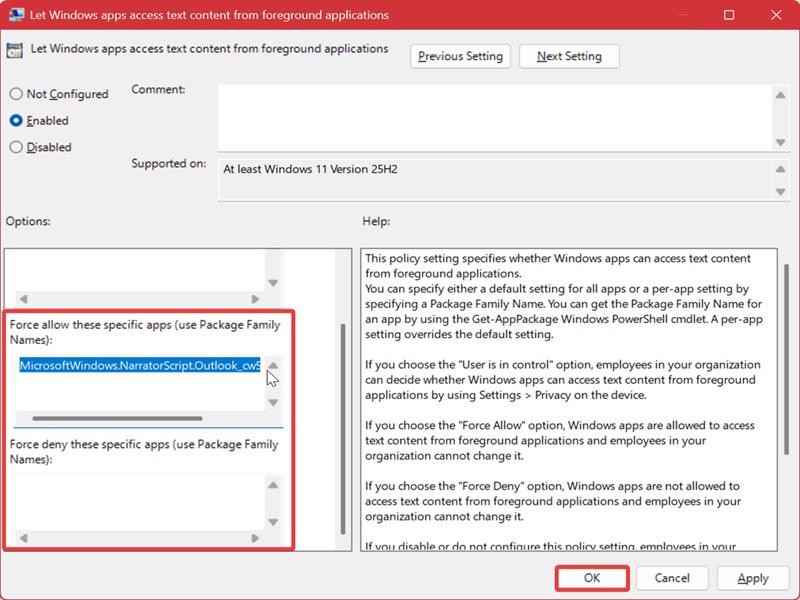Click the Force allow box horizontal scrollbar thumb

[x=117, y=418]
